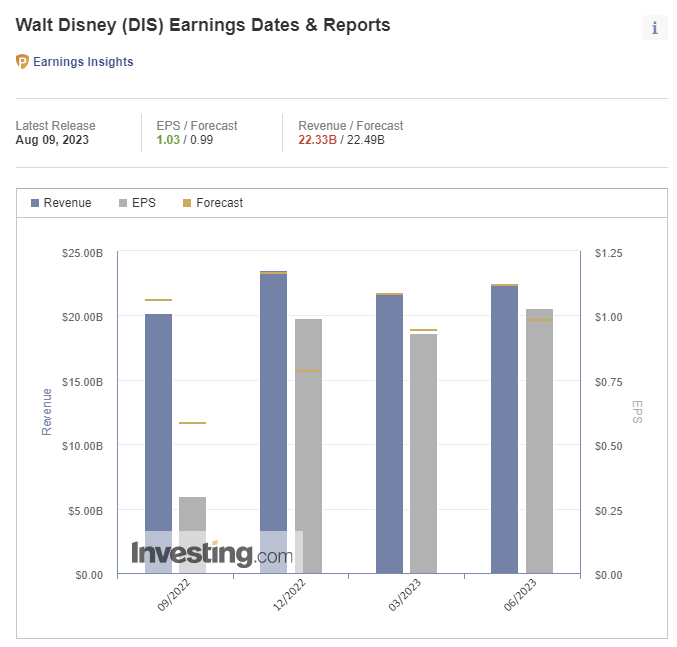This screenshot has height=647, width=677.
Task: Select the 03/2023 EPS bar
Action: click(423, 453)
